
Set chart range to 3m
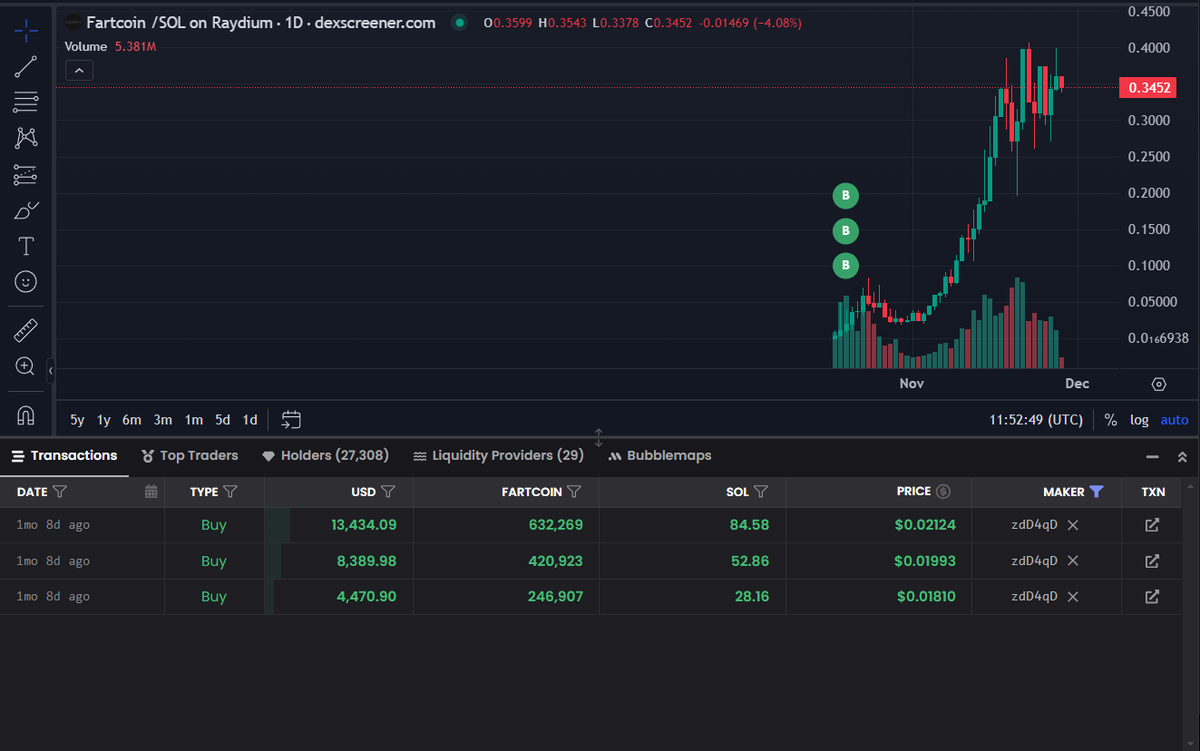[x=163, y=420]
